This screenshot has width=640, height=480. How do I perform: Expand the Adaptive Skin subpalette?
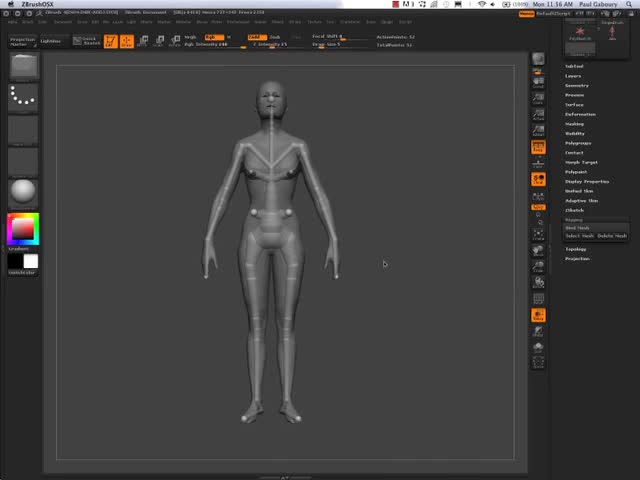(581, 201)
